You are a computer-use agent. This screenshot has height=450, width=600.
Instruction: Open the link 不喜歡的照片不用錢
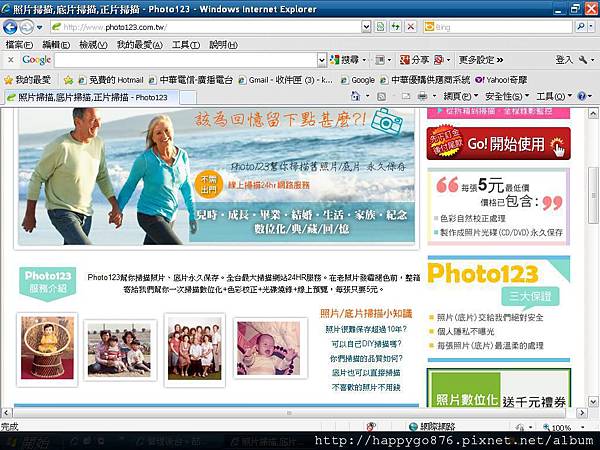pos(366,387)
